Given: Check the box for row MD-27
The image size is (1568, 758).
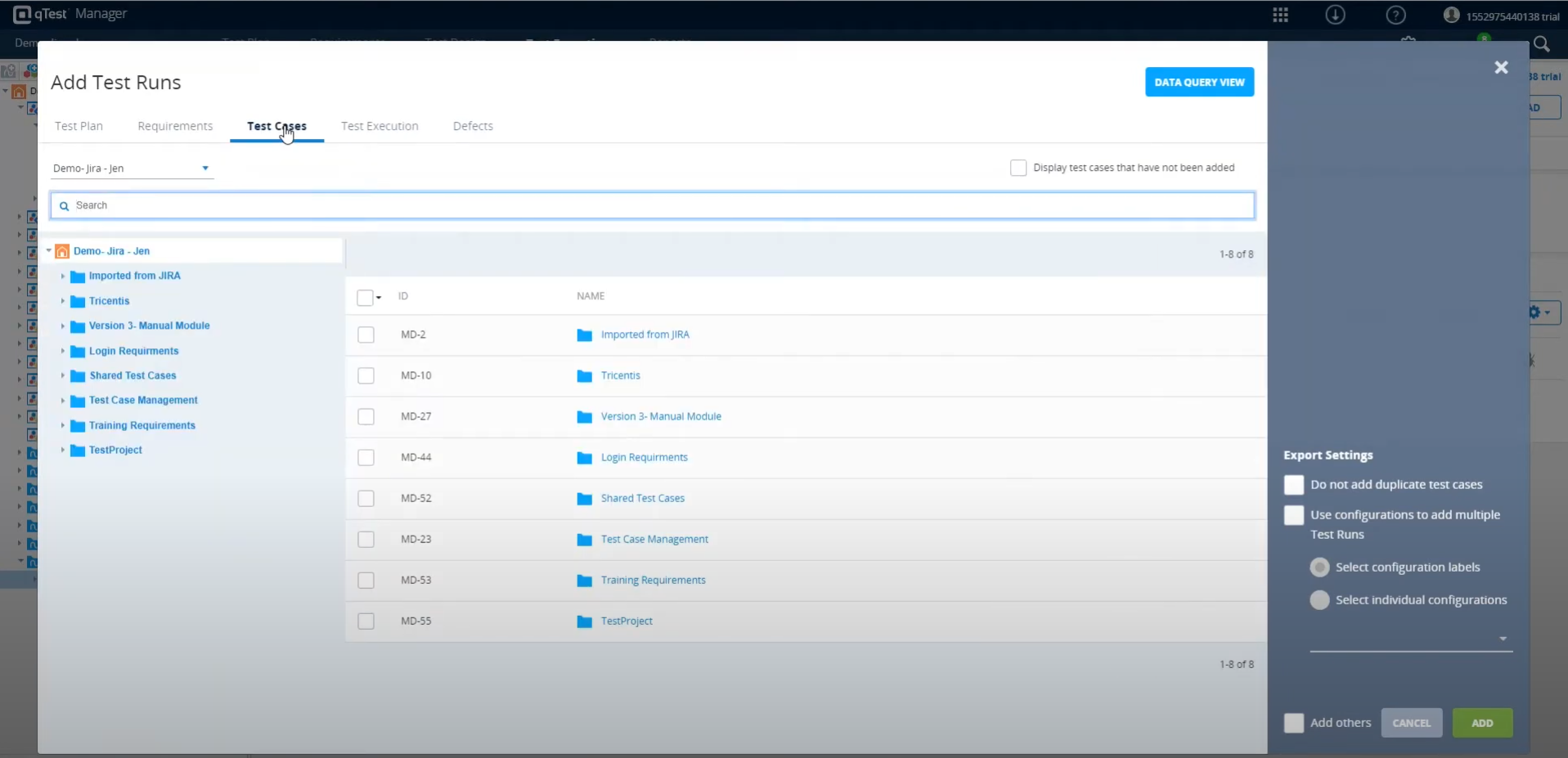Looking at the screenshot, I should coord(366,417).
